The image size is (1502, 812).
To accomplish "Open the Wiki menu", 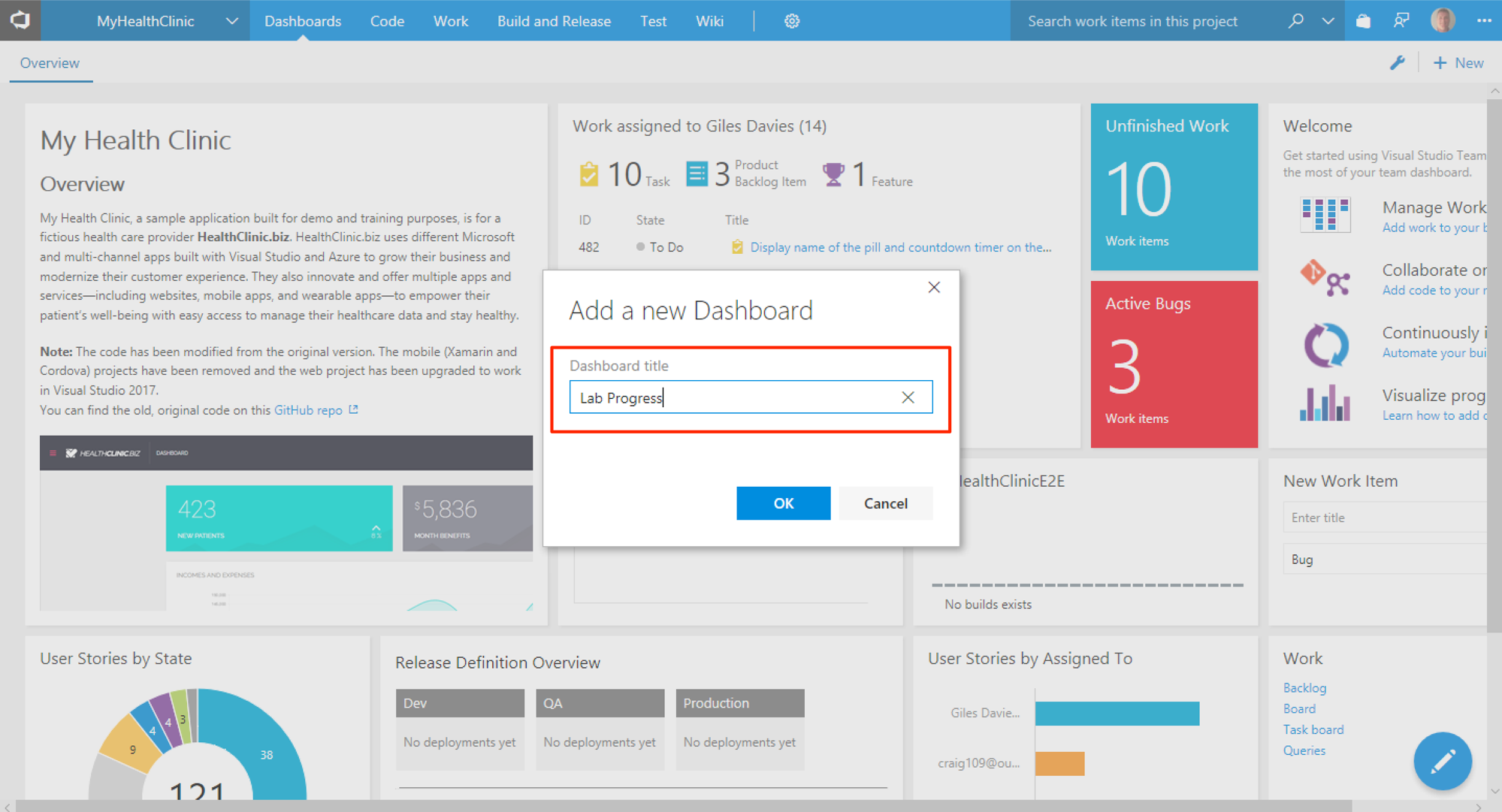I will 709,21.
